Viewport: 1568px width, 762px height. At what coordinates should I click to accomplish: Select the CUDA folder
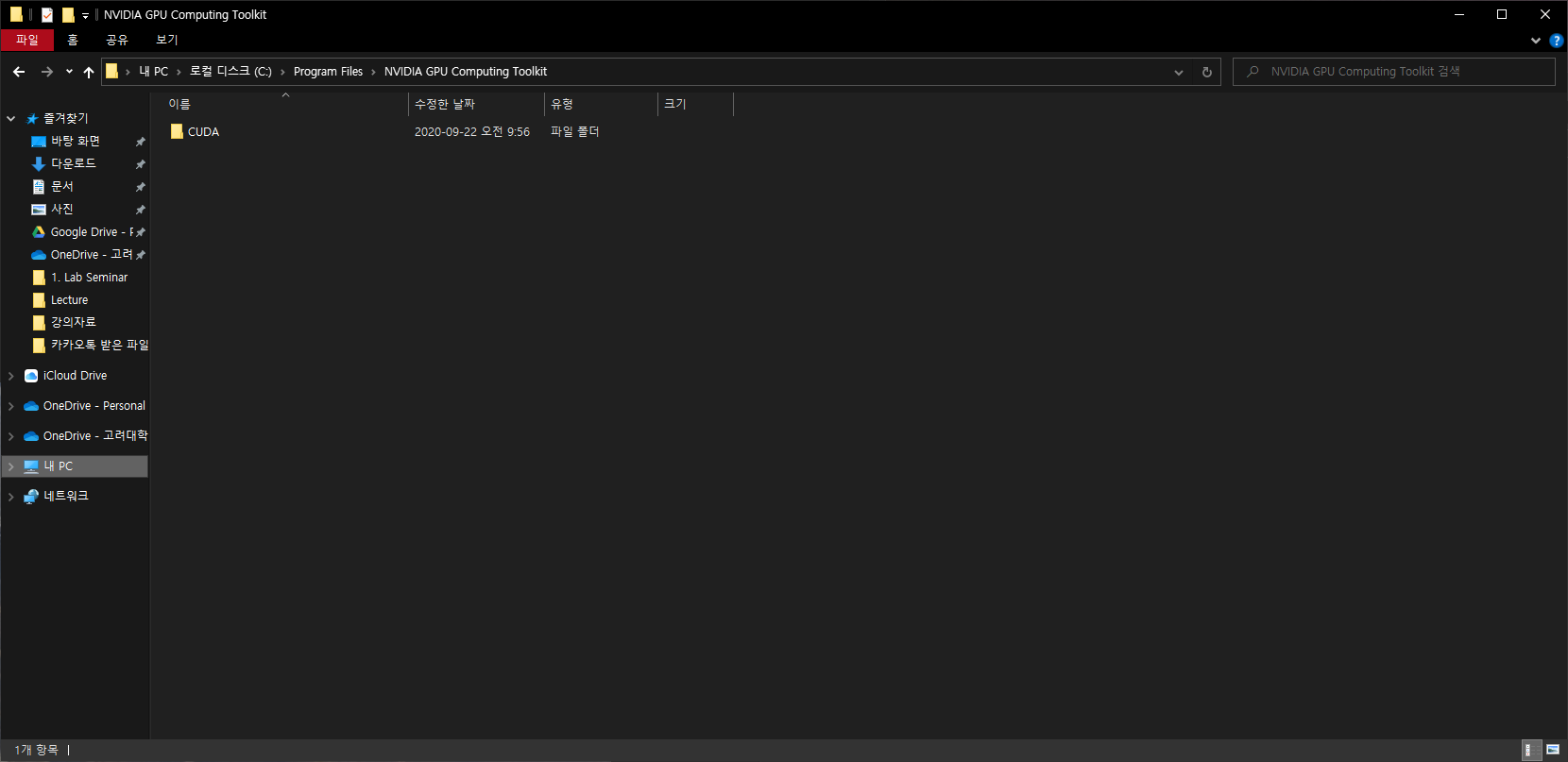coord(203,132)
